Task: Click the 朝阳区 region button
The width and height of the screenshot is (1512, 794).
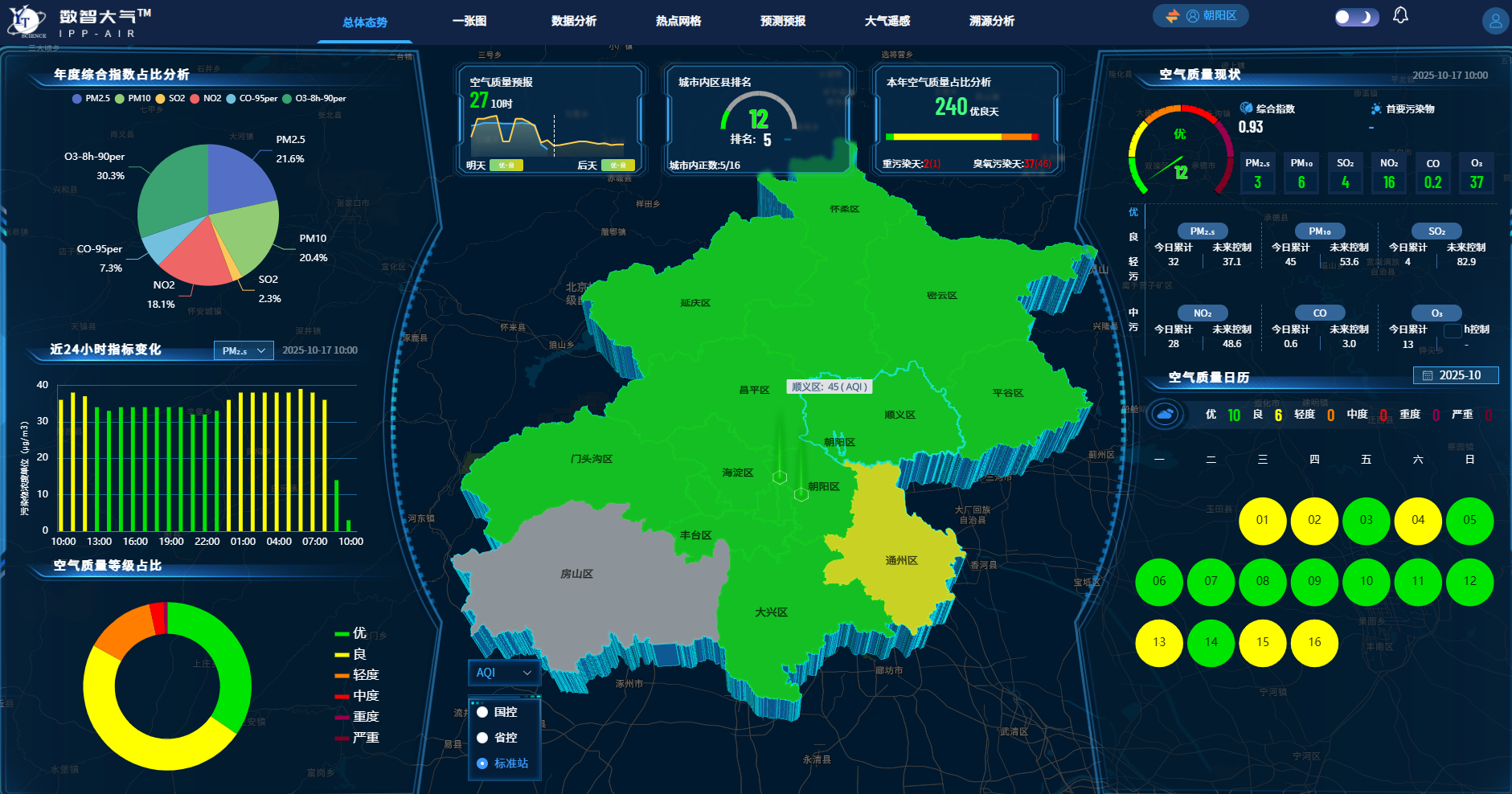Action: [1211, 16]
